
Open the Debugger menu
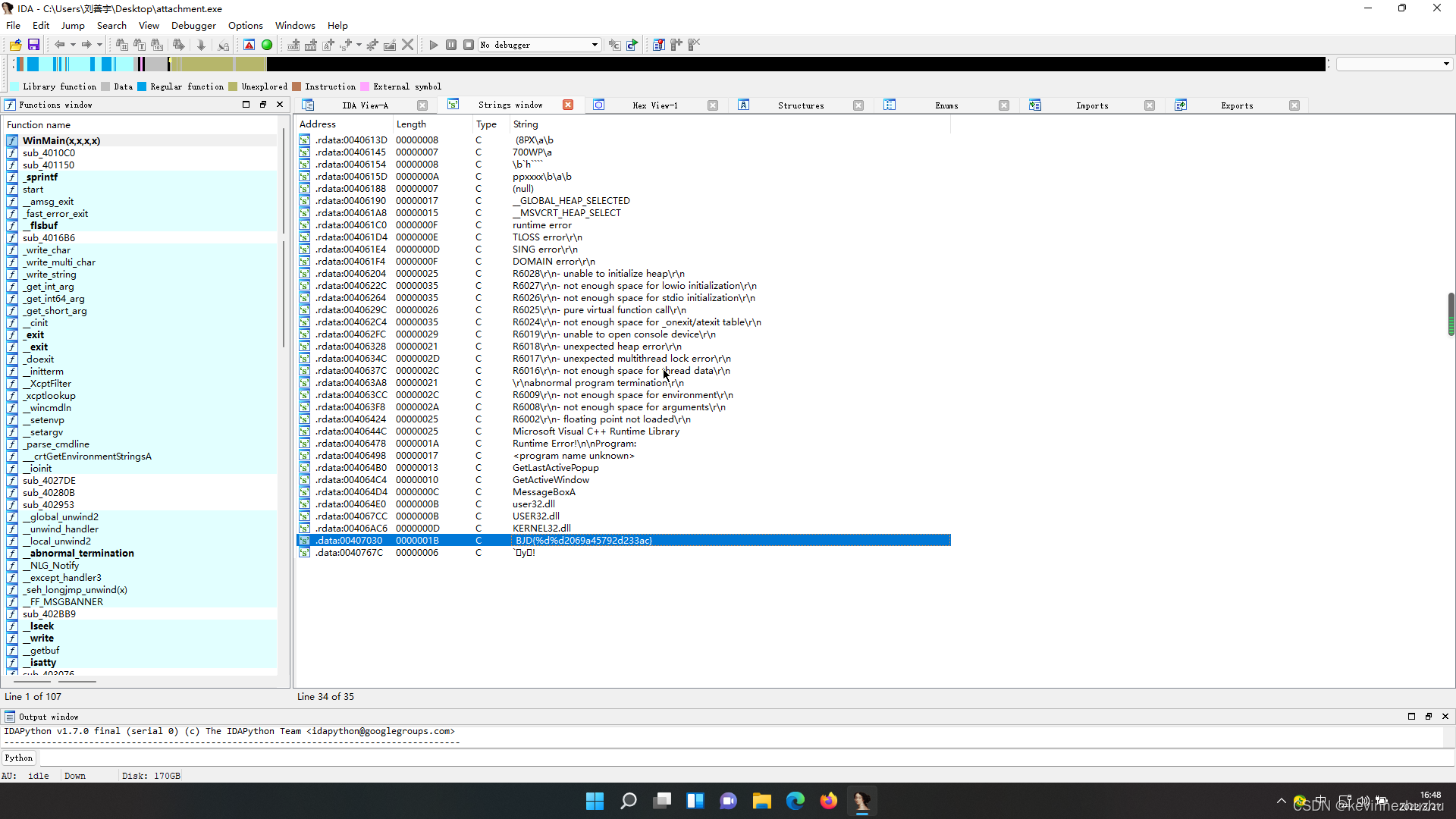coord(193,25)
